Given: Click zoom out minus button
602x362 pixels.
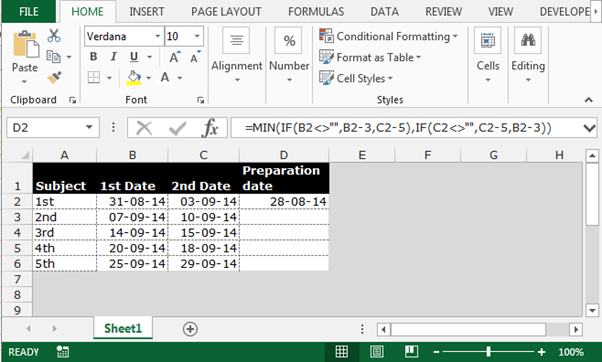Looking at the screenshot, I should click(436, 352).
